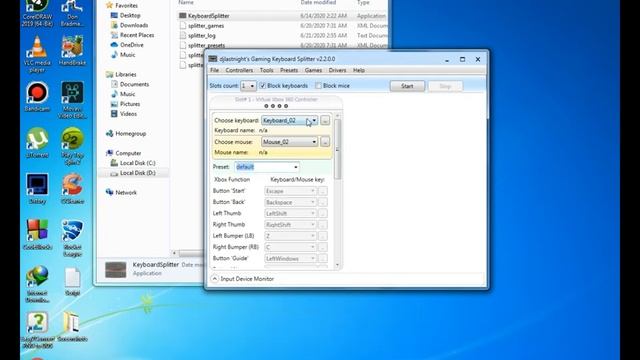Enable the Block mice checkbox
640x360 pixels.
318,86
